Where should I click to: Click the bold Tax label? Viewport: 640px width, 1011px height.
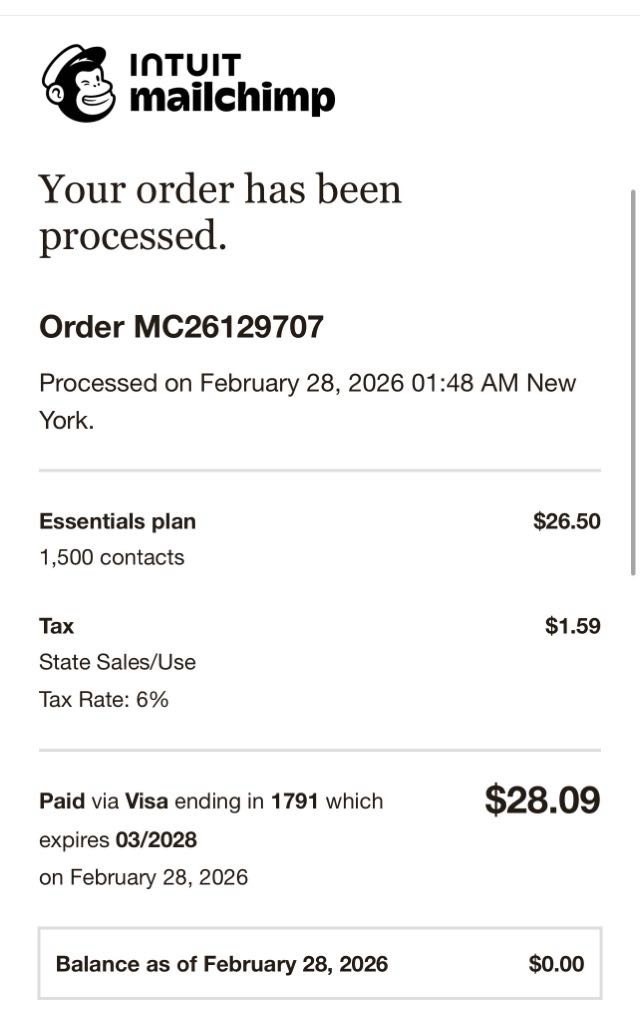(x=56, y=626)
